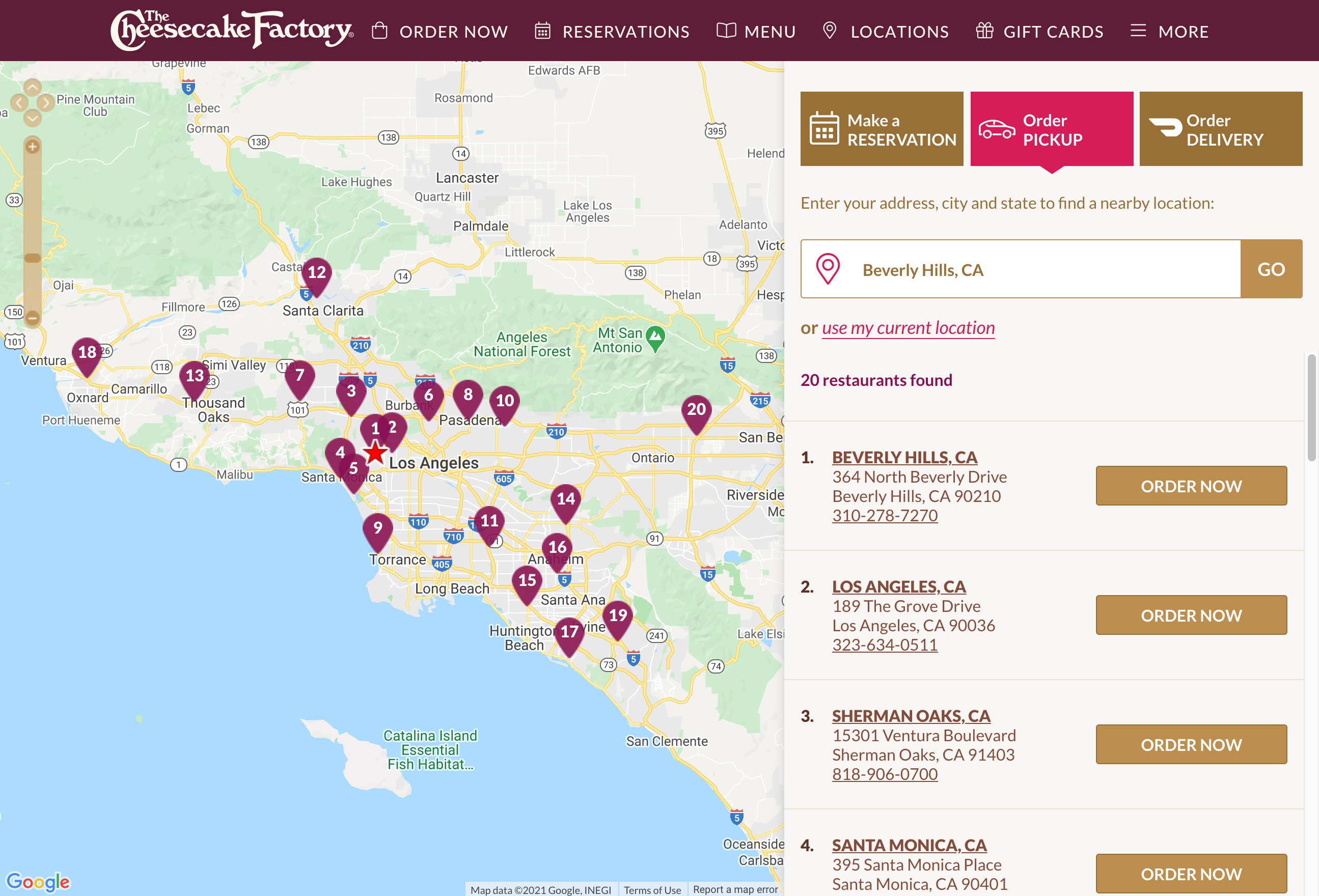Click map pin number 10

[x=505, y=405]
